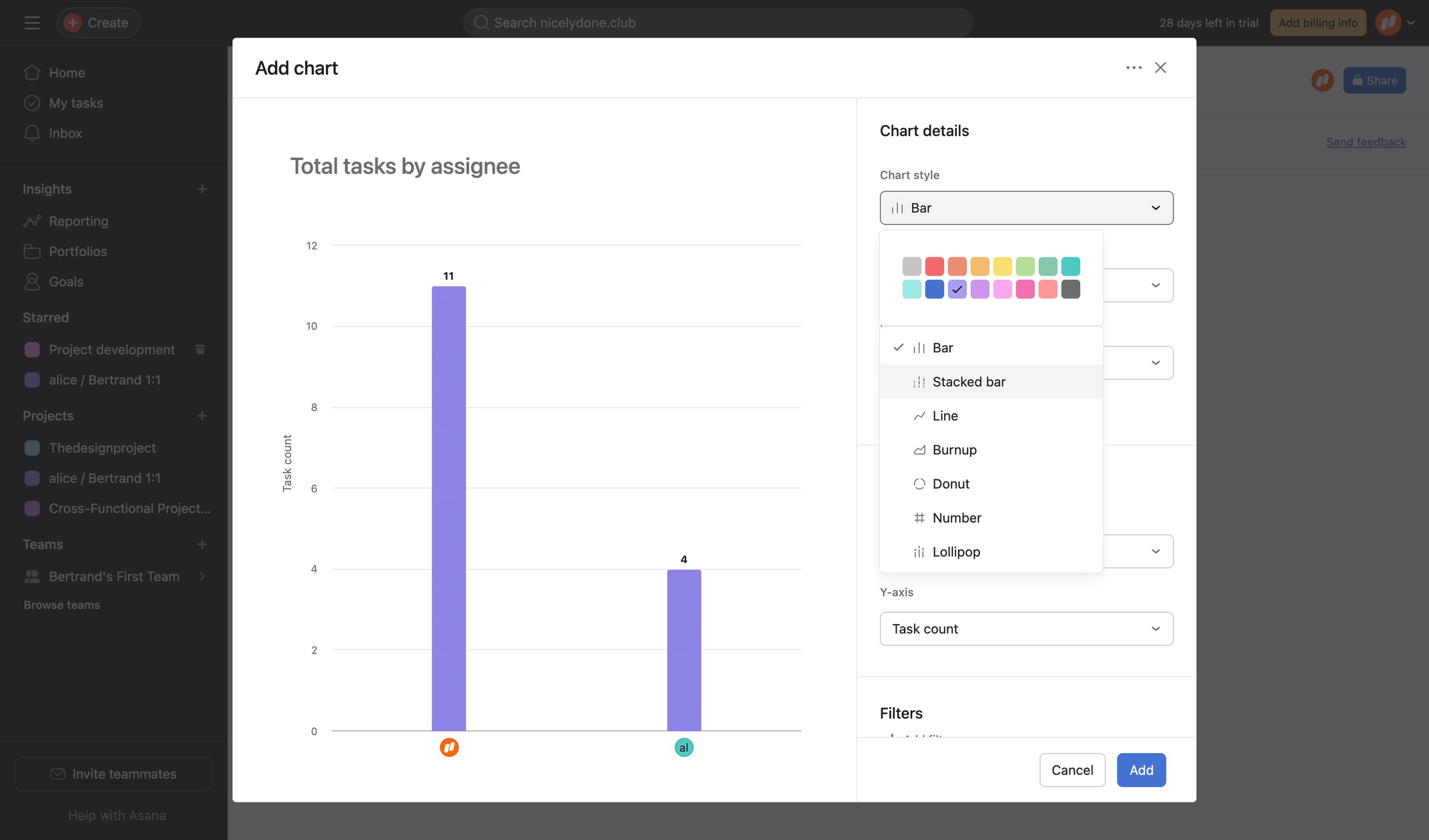Click the Cancel button
The image size is (1429, 840).
tap(1072, 770)
